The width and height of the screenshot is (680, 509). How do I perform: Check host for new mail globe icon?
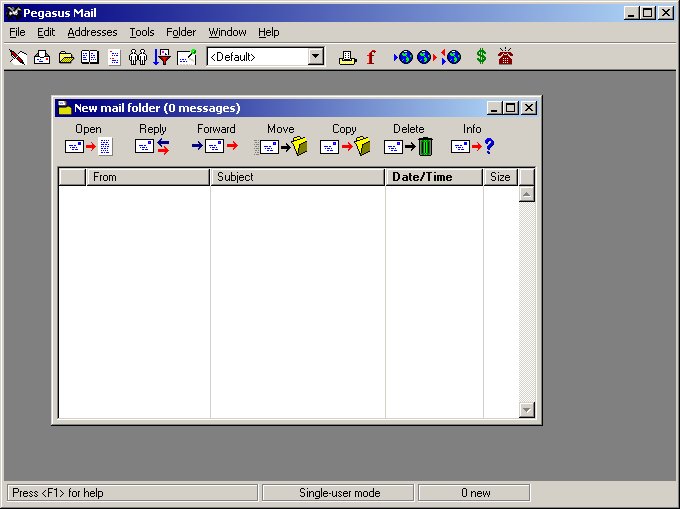tap(403, 57)
